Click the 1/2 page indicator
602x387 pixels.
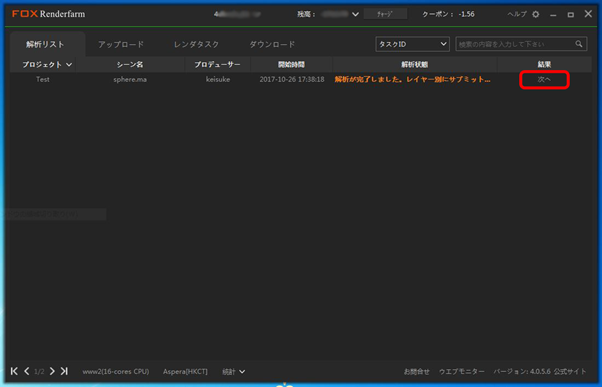point(39,372)
